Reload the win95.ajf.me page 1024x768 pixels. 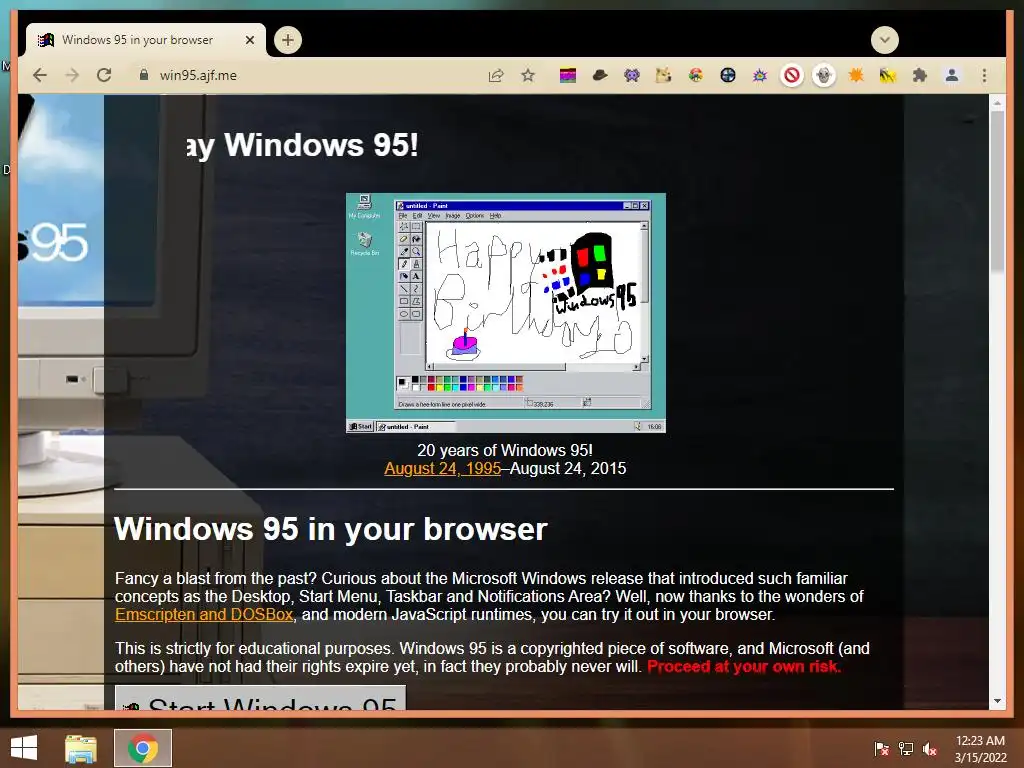104,75
